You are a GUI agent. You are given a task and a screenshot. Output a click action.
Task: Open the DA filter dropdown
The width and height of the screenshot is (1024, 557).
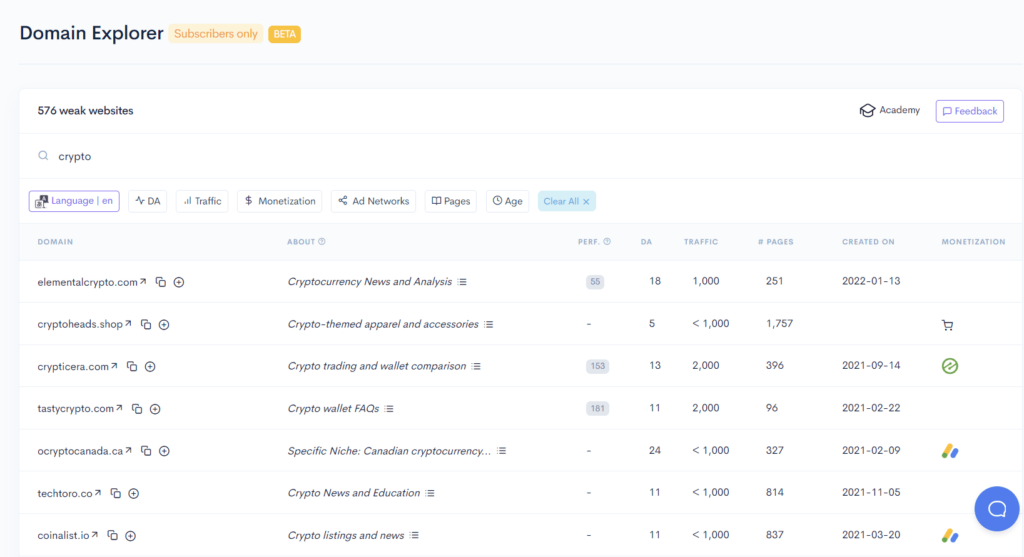click(148, 201)
